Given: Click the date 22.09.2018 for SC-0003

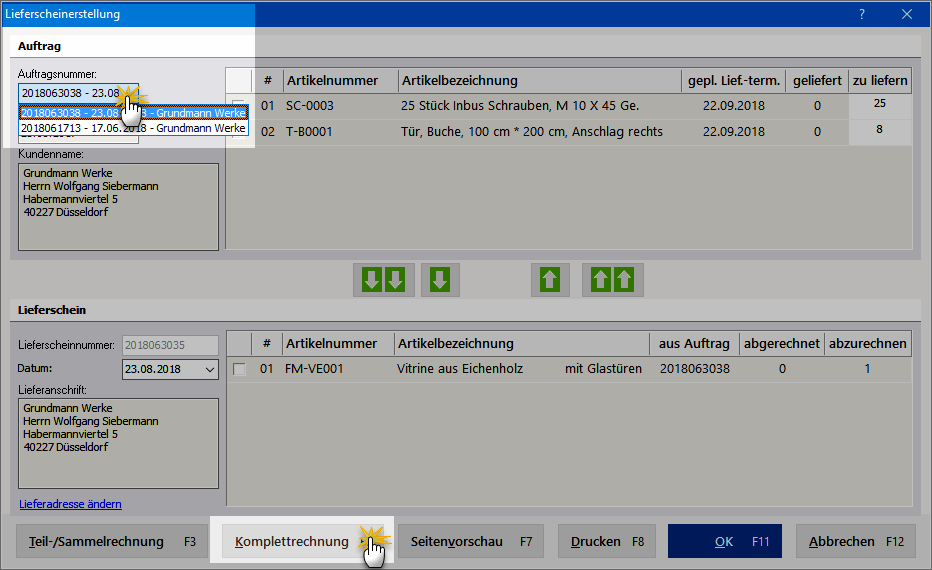Looking at the screenshot, I should coord(734,106).
